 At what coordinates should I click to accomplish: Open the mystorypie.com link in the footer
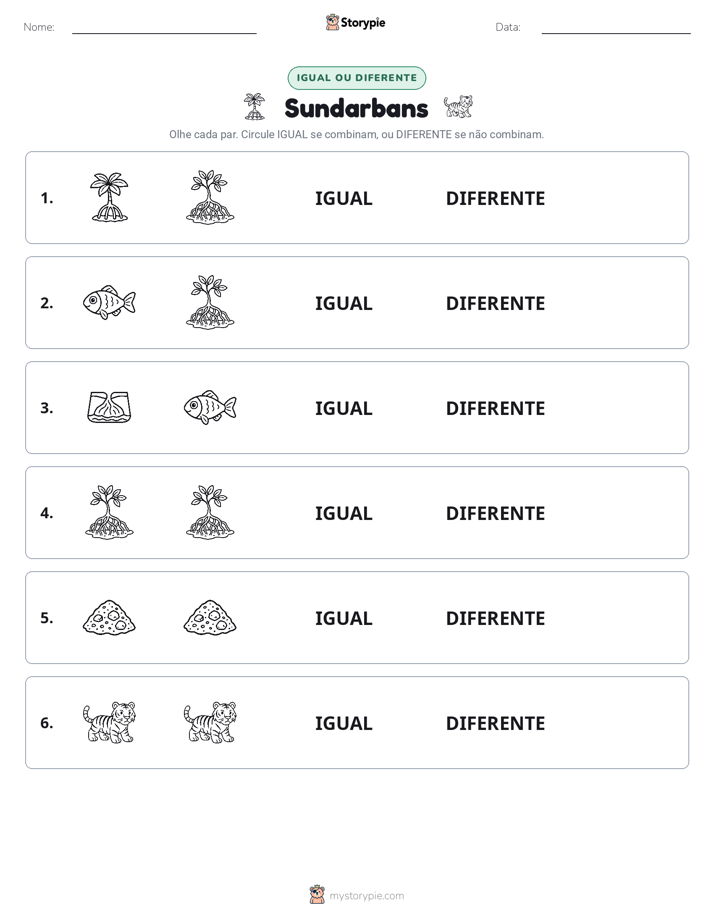pos(357,895)
